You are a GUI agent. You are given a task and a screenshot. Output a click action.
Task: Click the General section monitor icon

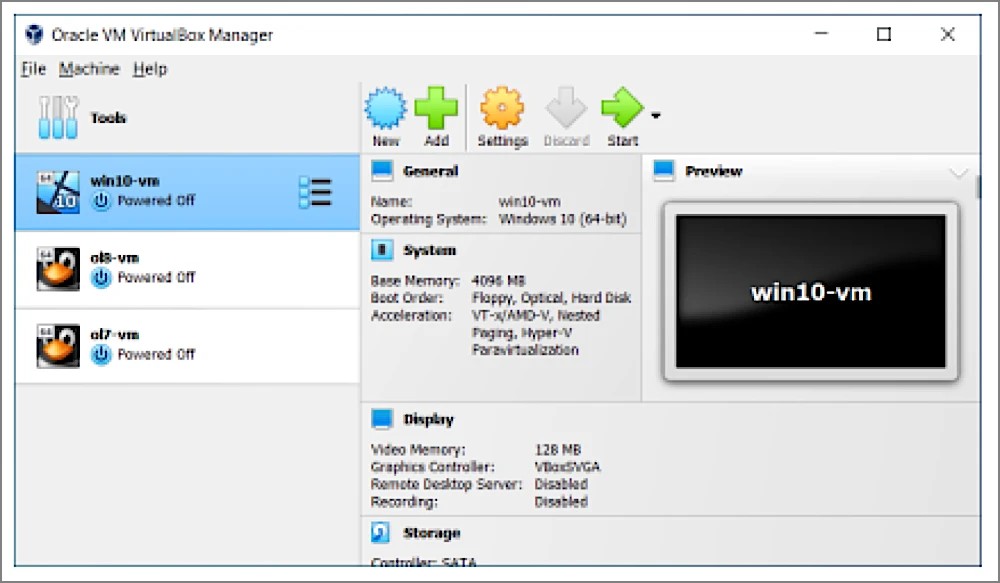(382, 171)
